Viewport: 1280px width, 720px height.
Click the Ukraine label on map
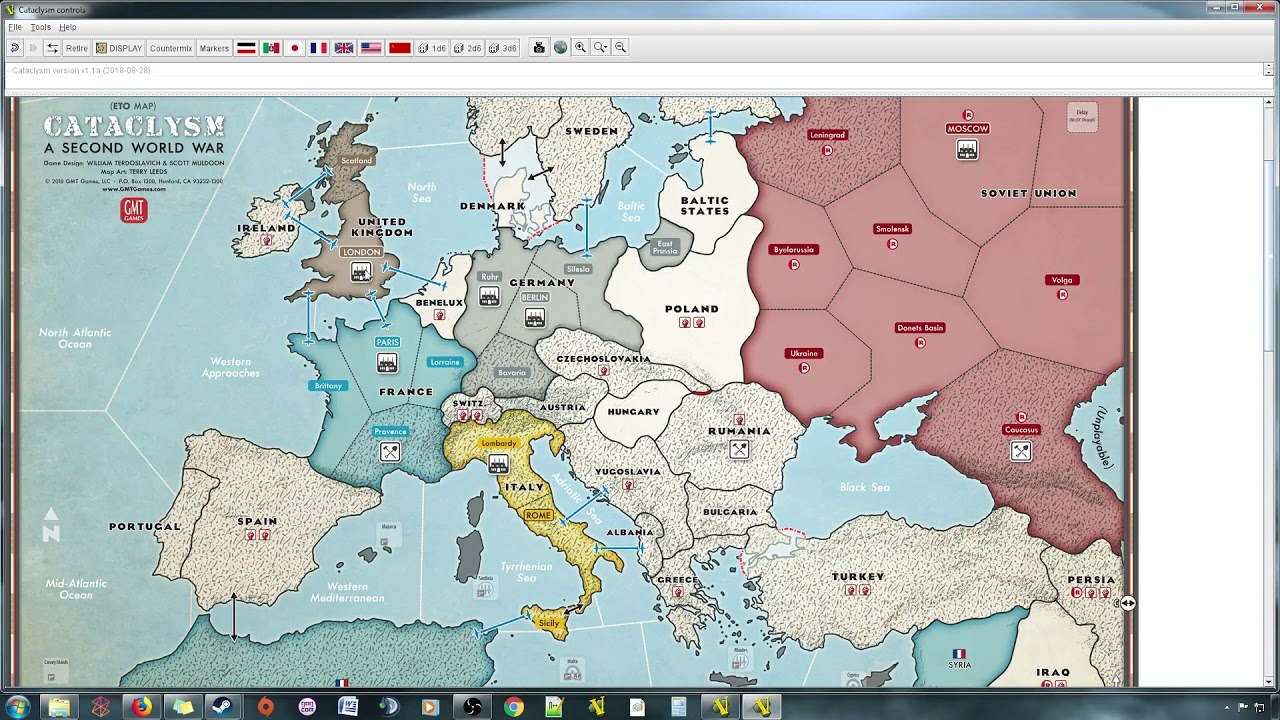[x=804, y=353]
